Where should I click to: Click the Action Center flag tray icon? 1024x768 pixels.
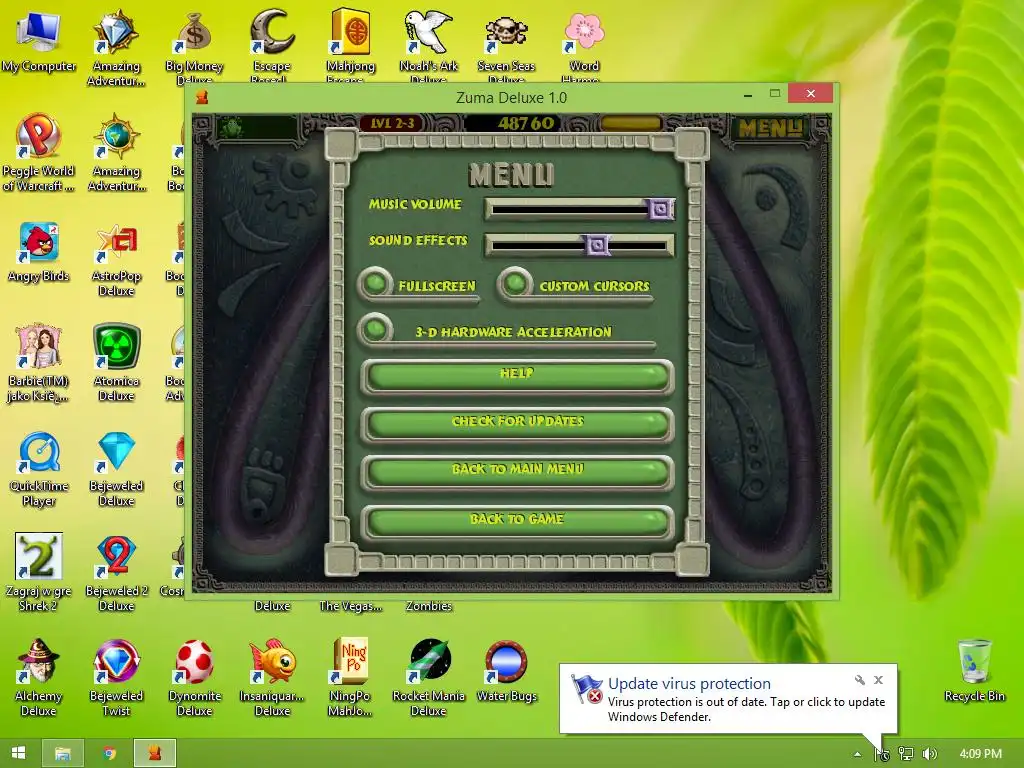tap(882, 754)
